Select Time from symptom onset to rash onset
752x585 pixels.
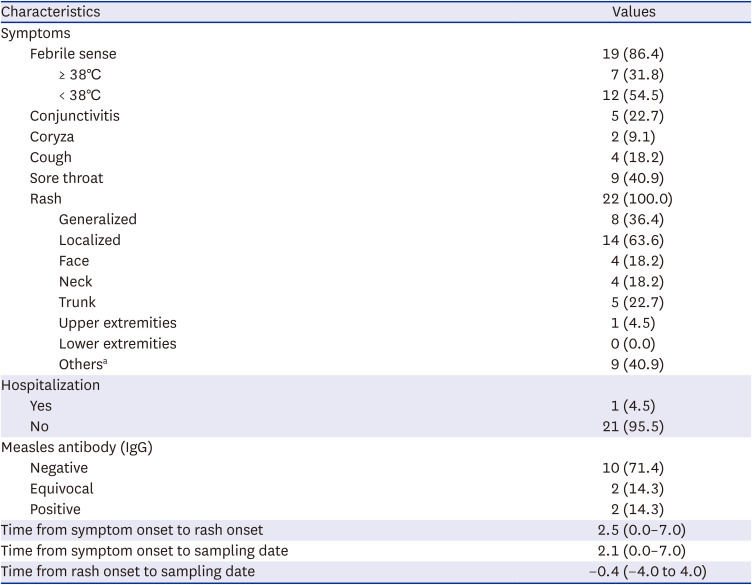(x=132, y=530)
